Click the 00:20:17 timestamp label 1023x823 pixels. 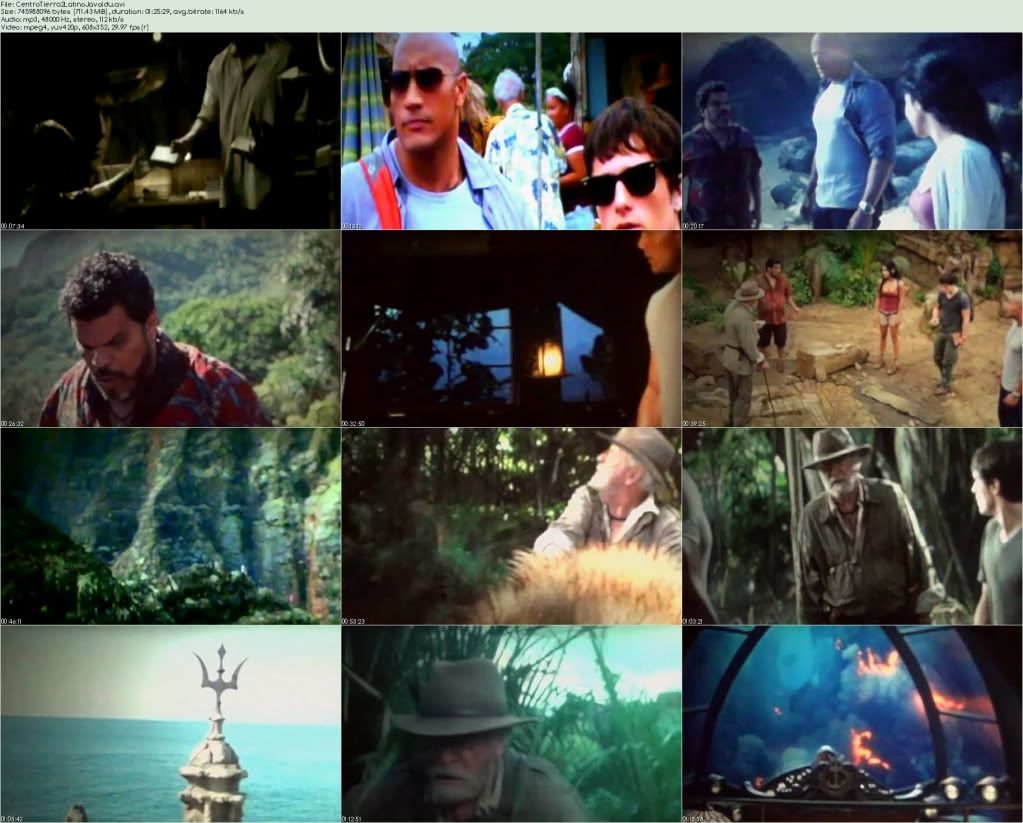[694, 226]
